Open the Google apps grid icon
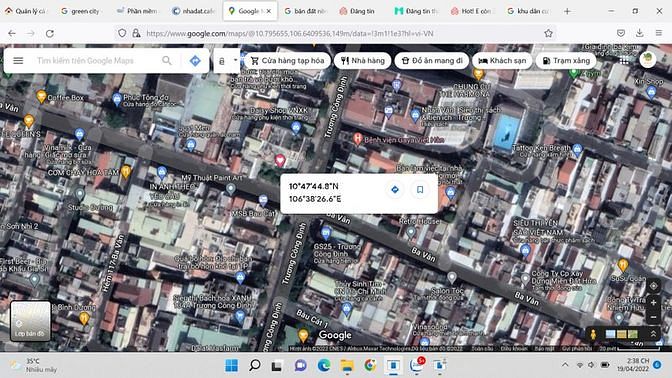This screenshot has width=672, height=378. pos(624,60)
